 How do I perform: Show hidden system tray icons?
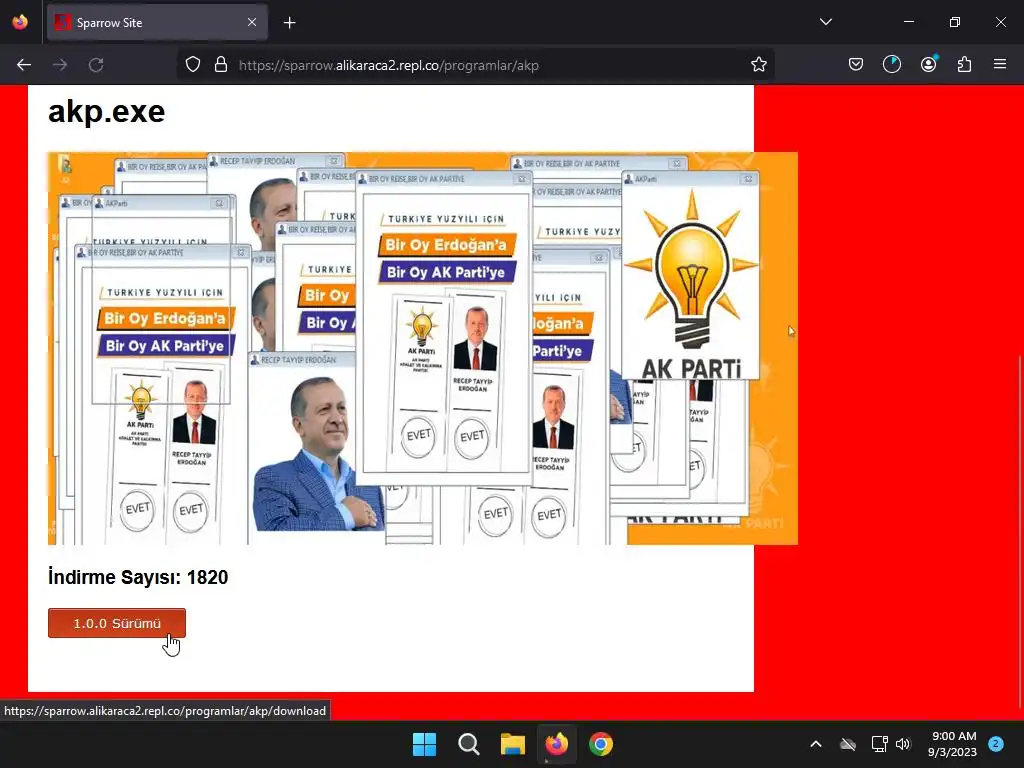point(816,744)
